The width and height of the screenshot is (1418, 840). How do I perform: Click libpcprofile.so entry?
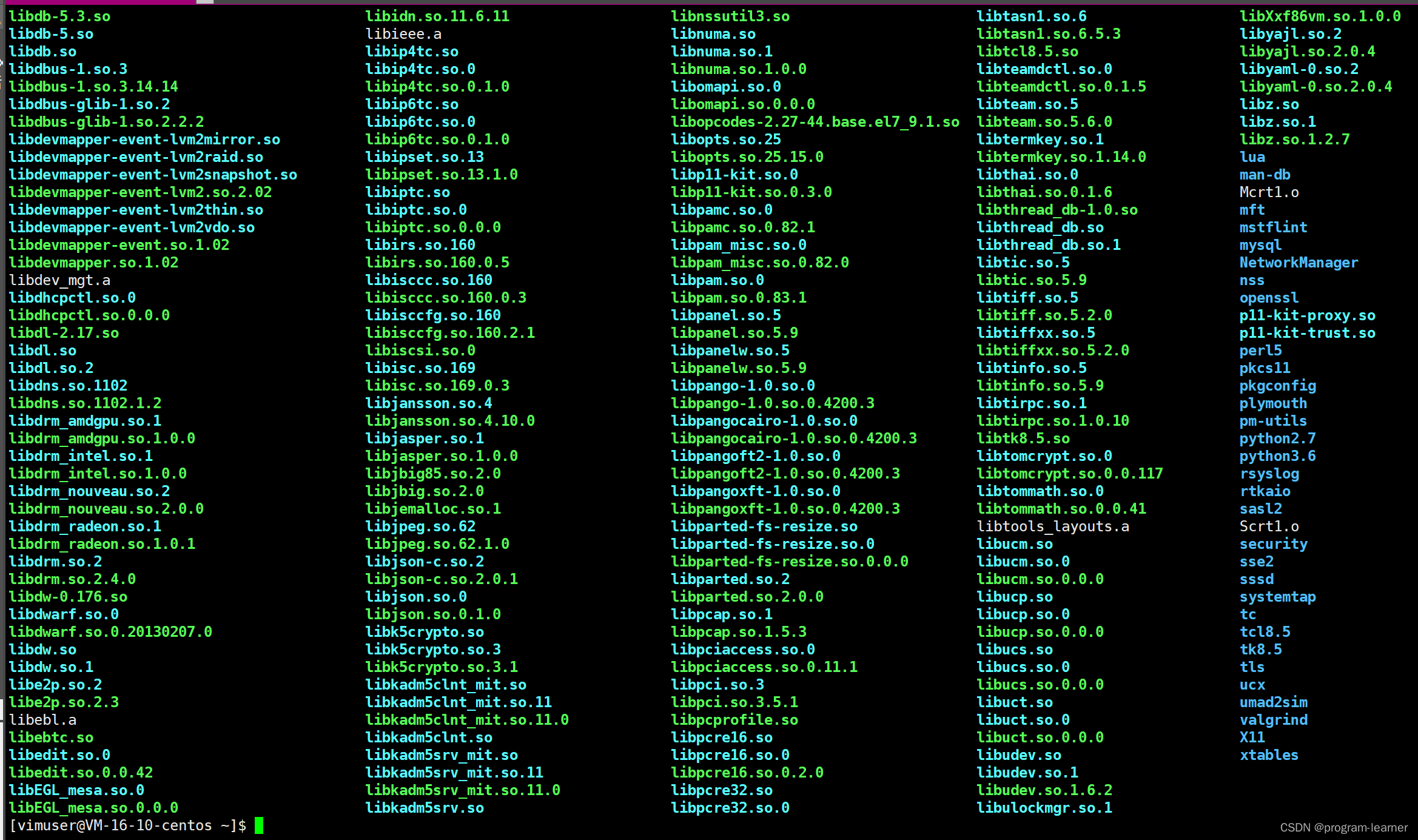coord(734,720)
